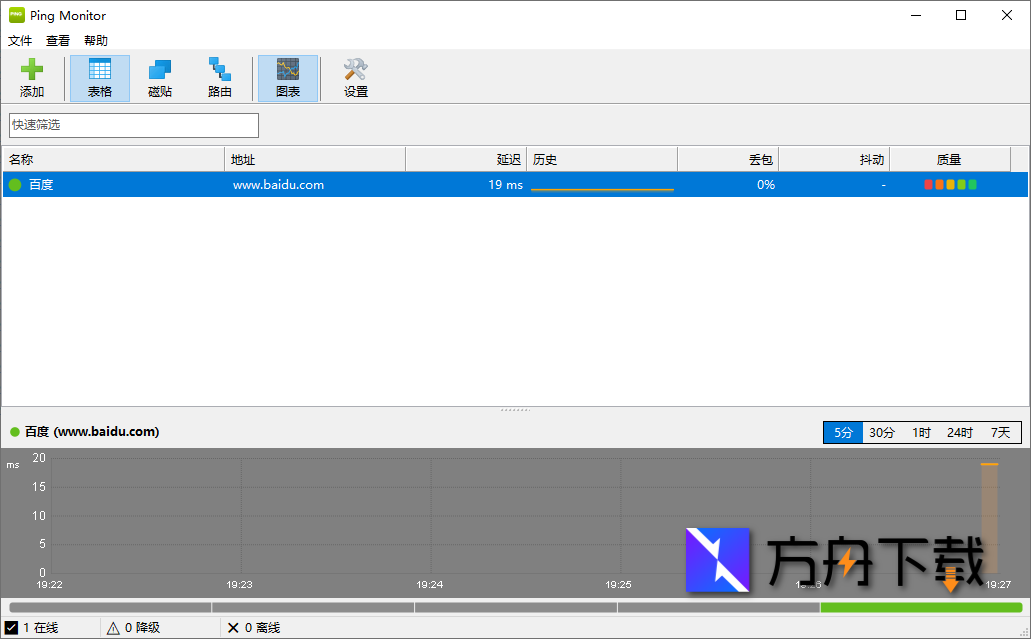Switch to the 7天 time range
Screen dimensions: 1031x639
[x=1000, y=432]
